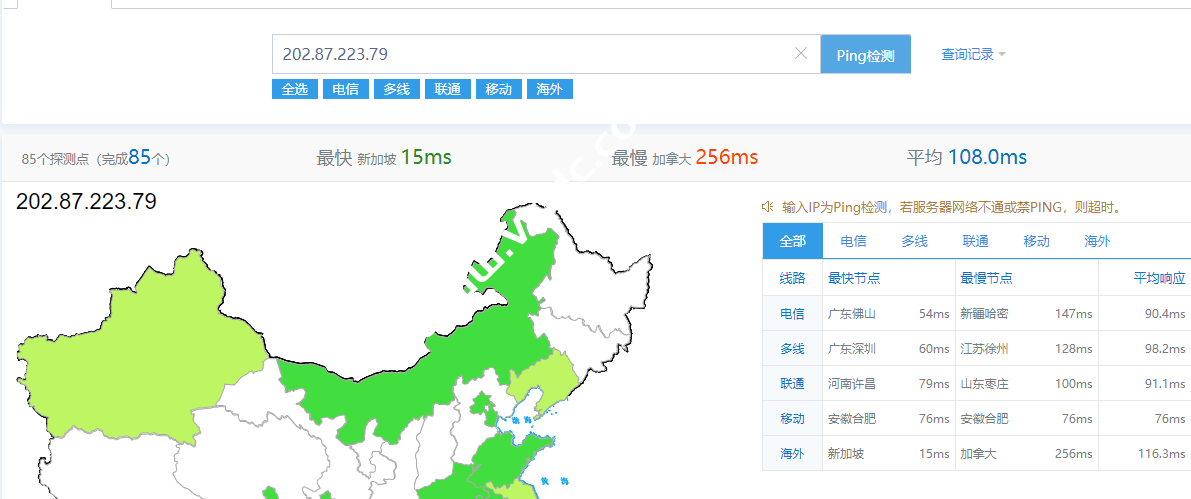Toggle the 多线 filter tag below the search box
Viewport: 1191px width, 499px height.
click(x=396, y=89)
